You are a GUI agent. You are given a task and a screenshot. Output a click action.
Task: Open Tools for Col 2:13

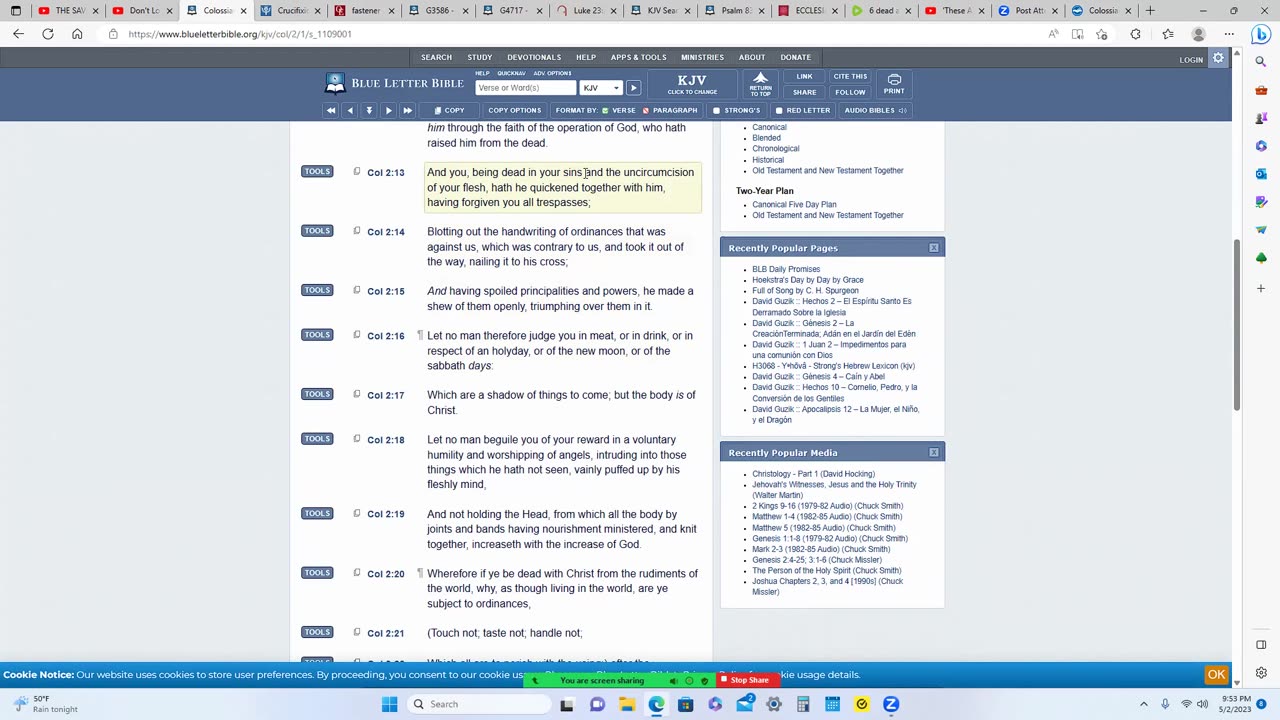(x=317, y=171)
